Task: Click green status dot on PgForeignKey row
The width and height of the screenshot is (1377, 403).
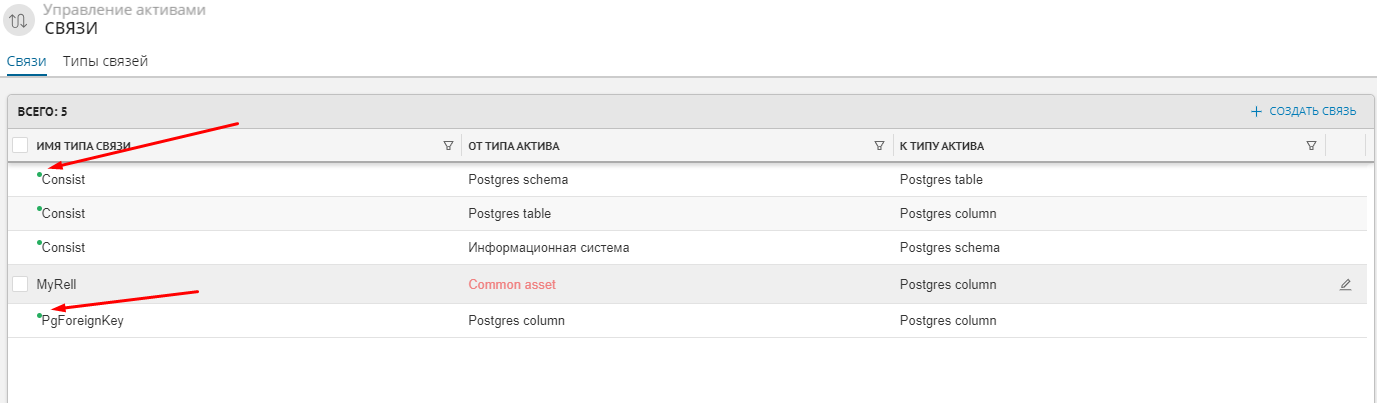Action: click(x=39, y=315)
